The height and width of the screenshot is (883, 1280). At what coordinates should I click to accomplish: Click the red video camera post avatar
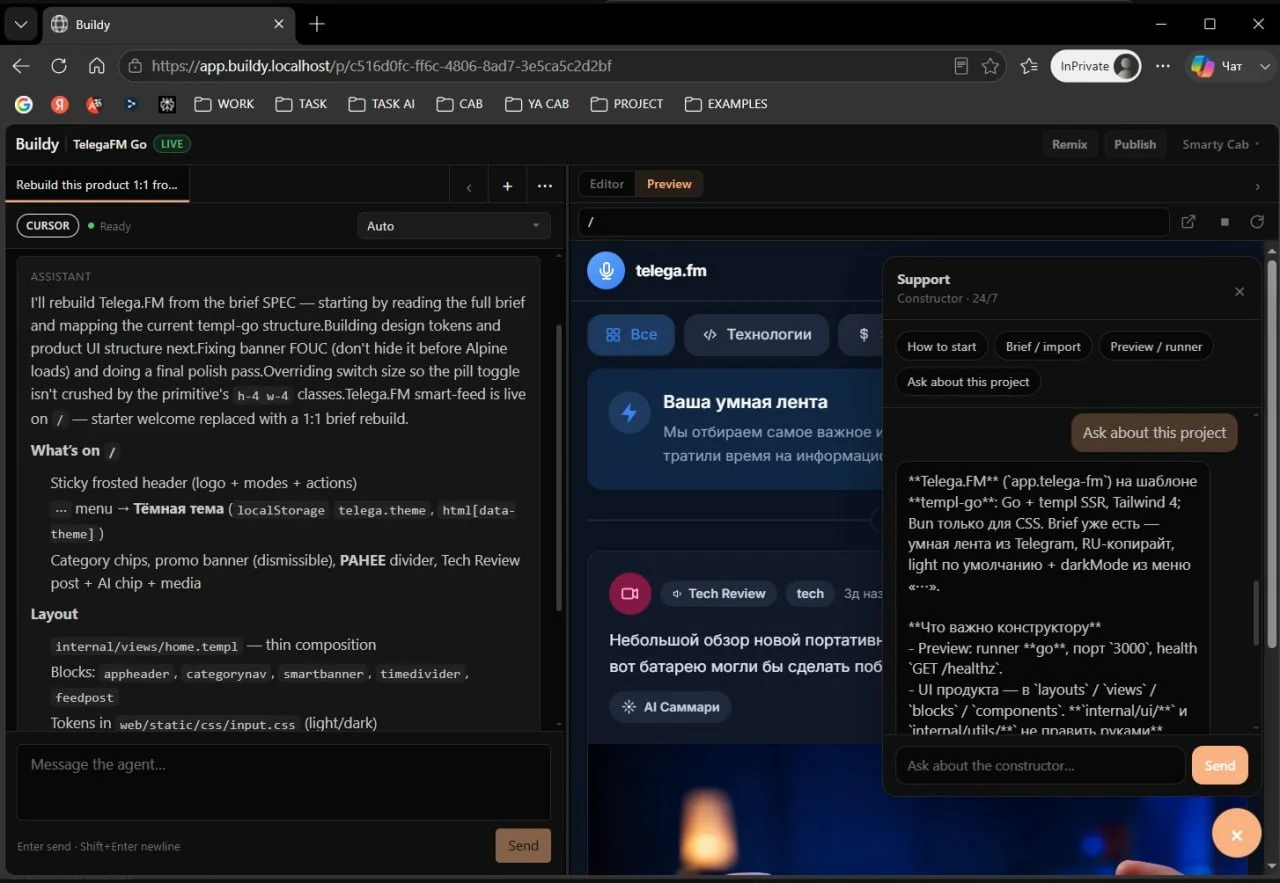pyautogui.click(x=630, y=594)
